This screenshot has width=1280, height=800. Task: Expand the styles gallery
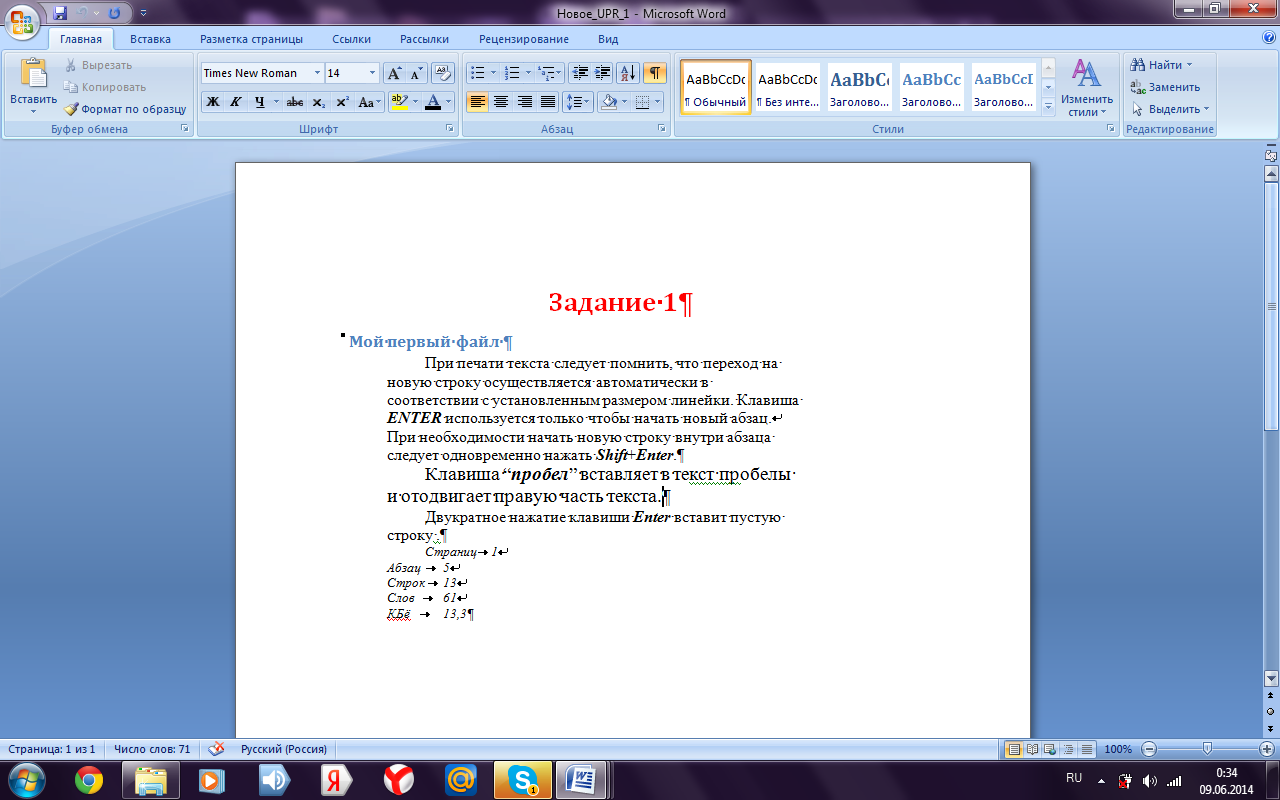coord(1048,105)
